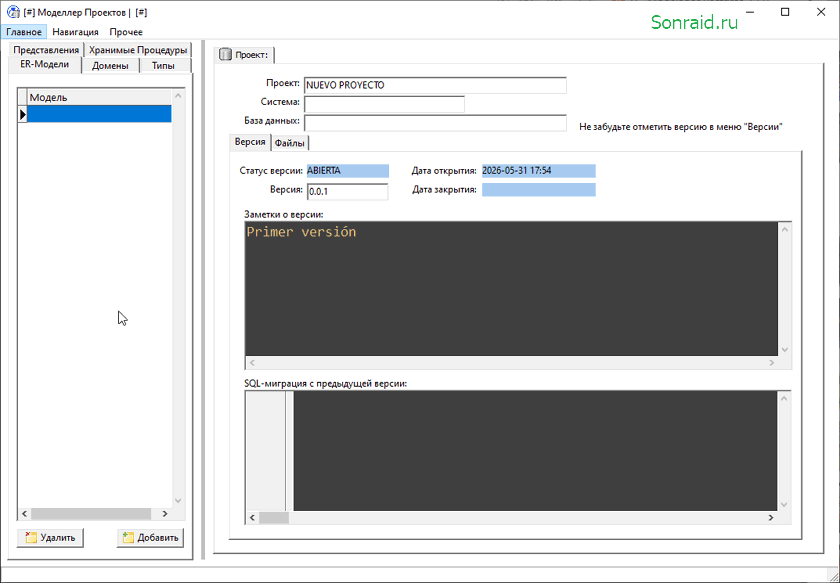Click right arrow of SQL-миграция horizontal scrollbar
840x583 pixels.
click(771, 518)
